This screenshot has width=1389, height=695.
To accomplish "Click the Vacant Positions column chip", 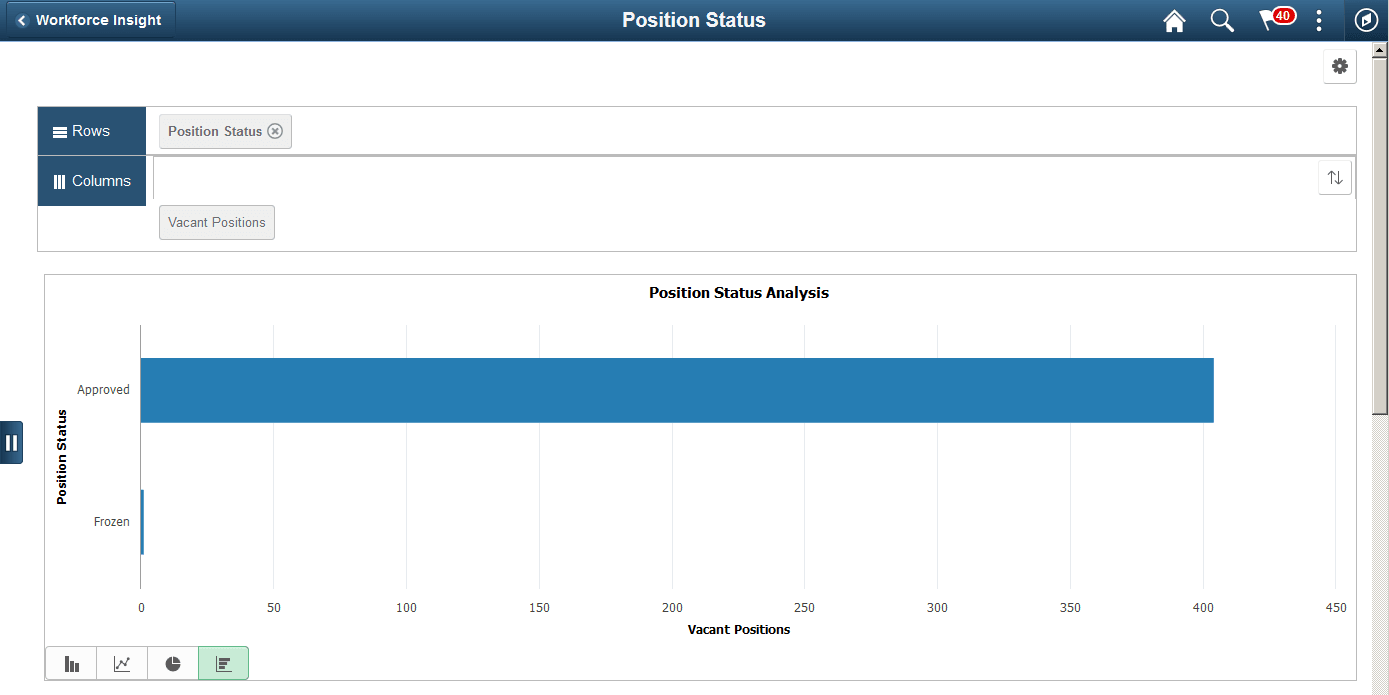I will 216,222.
